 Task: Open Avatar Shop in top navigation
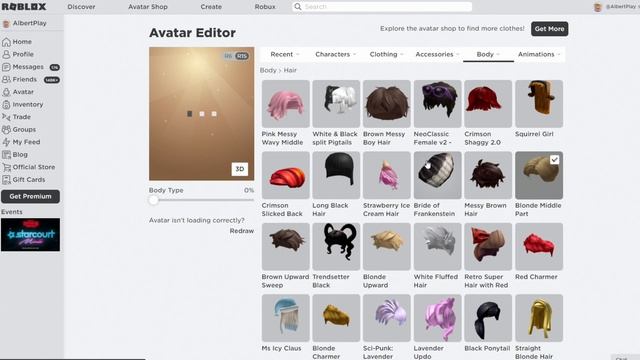point(148,7)
